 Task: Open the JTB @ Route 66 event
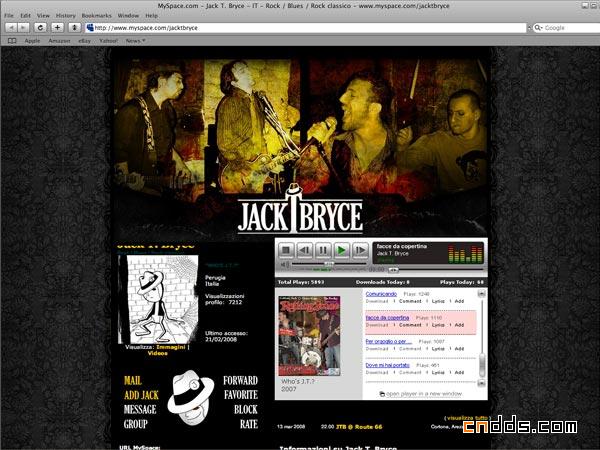359,427
